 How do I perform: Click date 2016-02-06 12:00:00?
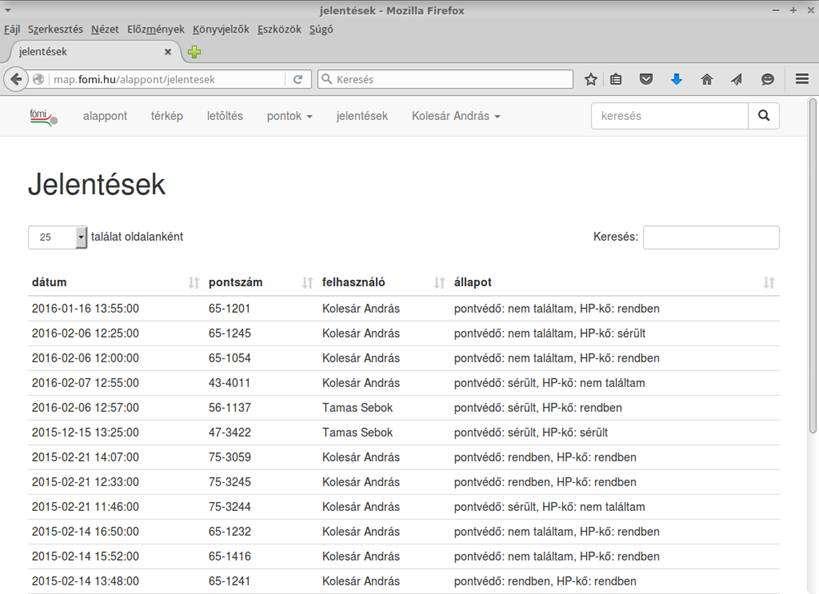(x=85, y=358)
